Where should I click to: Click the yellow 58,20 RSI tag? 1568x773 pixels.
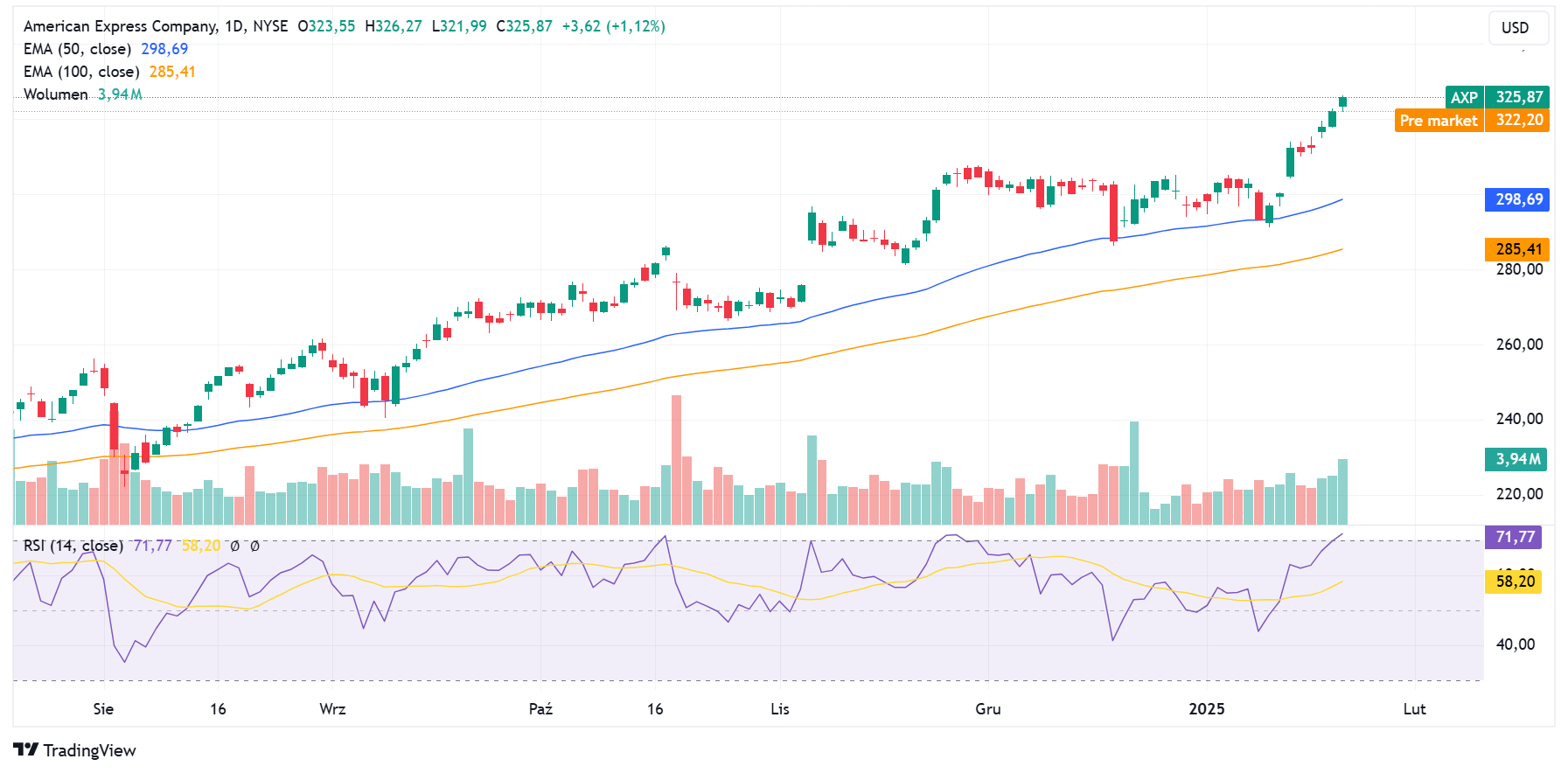1514,581
